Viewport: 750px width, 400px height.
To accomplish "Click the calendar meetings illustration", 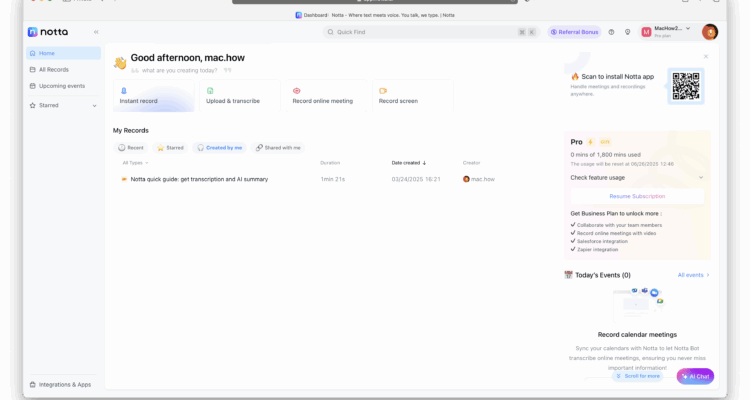I will [638, 304].
